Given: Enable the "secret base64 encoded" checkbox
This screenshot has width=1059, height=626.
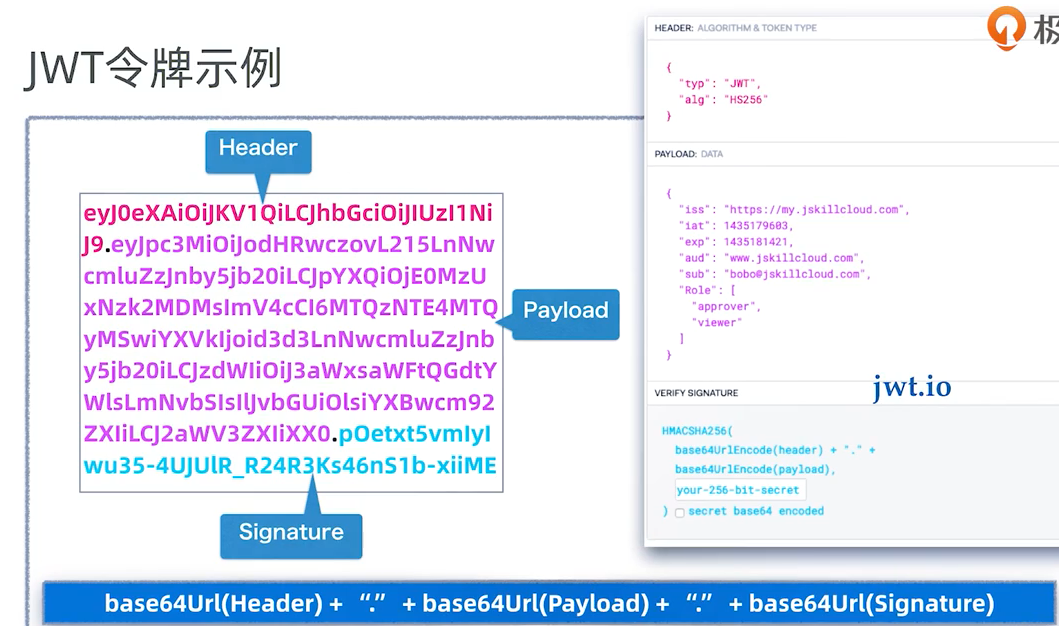Looking at the screenshot, I should click(680, 512).
